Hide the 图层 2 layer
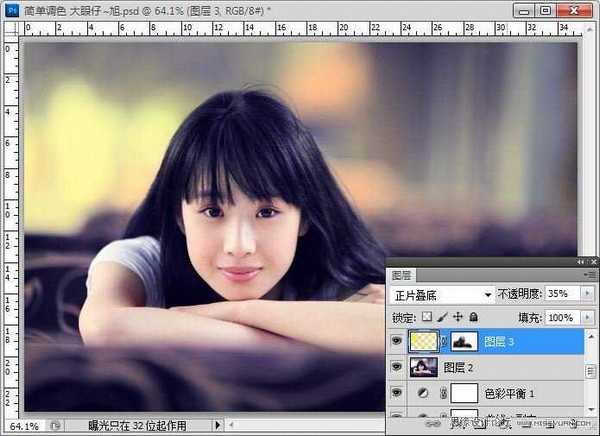The image size is (600, 436). 397,368
